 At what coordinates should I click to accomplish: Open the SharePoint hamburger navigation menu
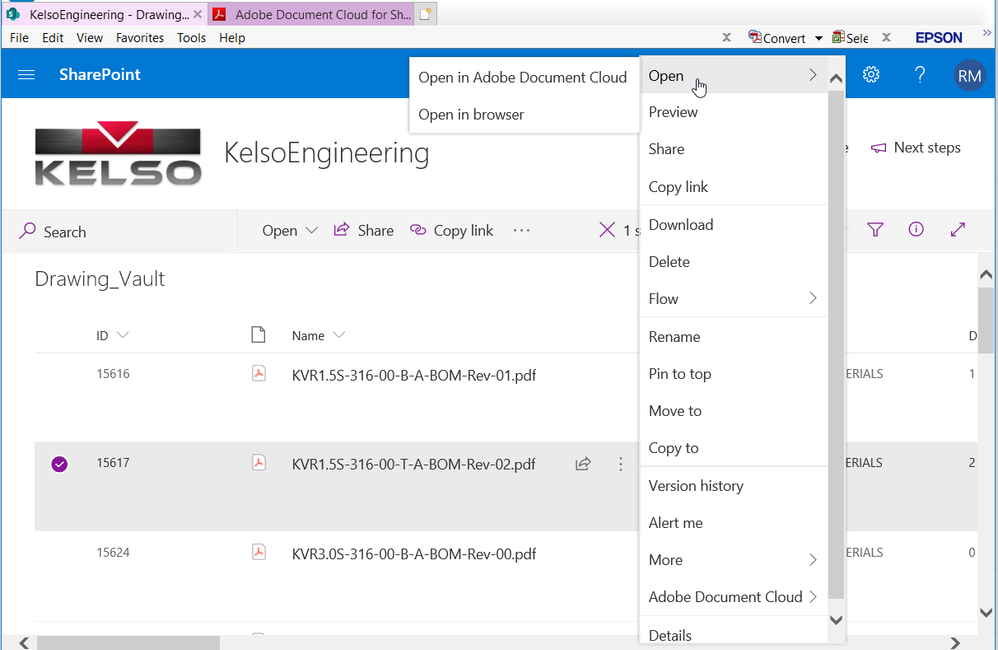click(x=27, y=75)
